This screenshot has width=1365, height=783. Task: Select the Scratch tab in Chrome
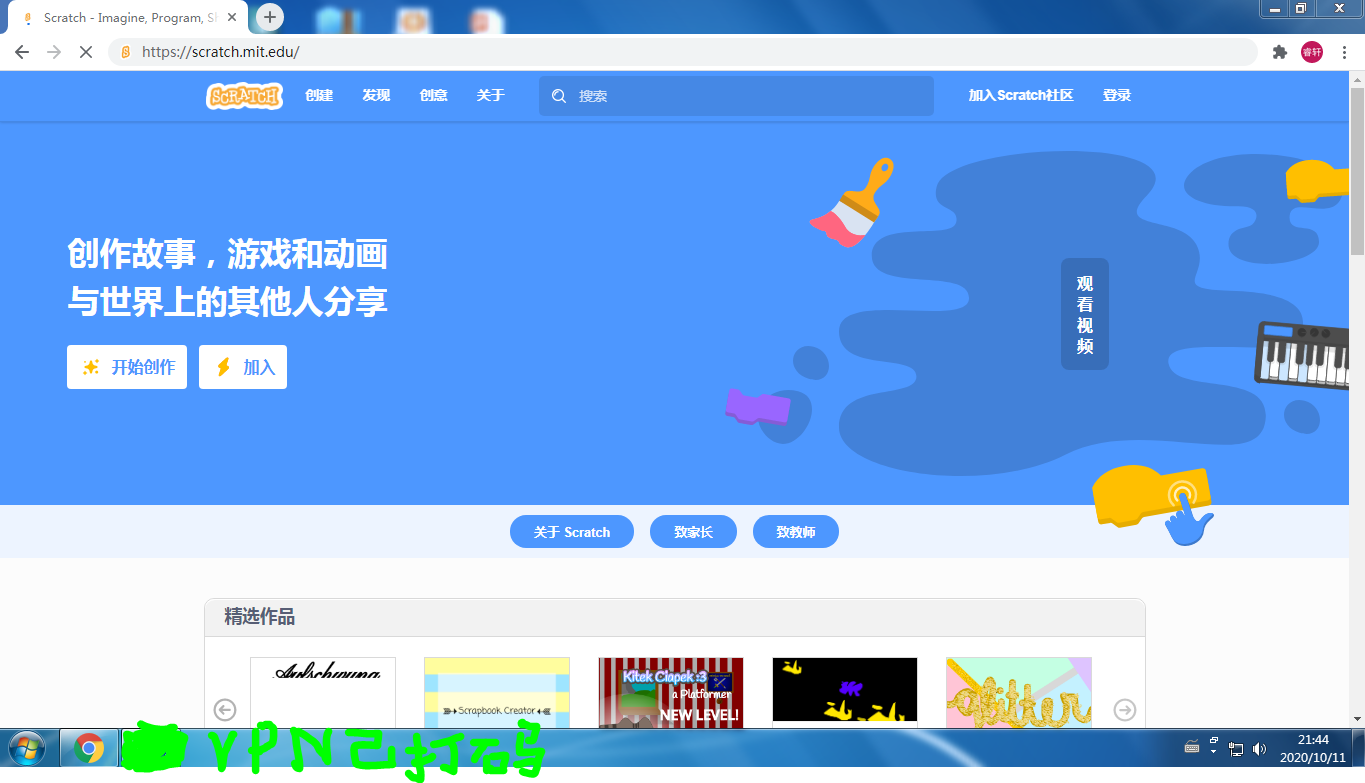[x=128, y=18]
